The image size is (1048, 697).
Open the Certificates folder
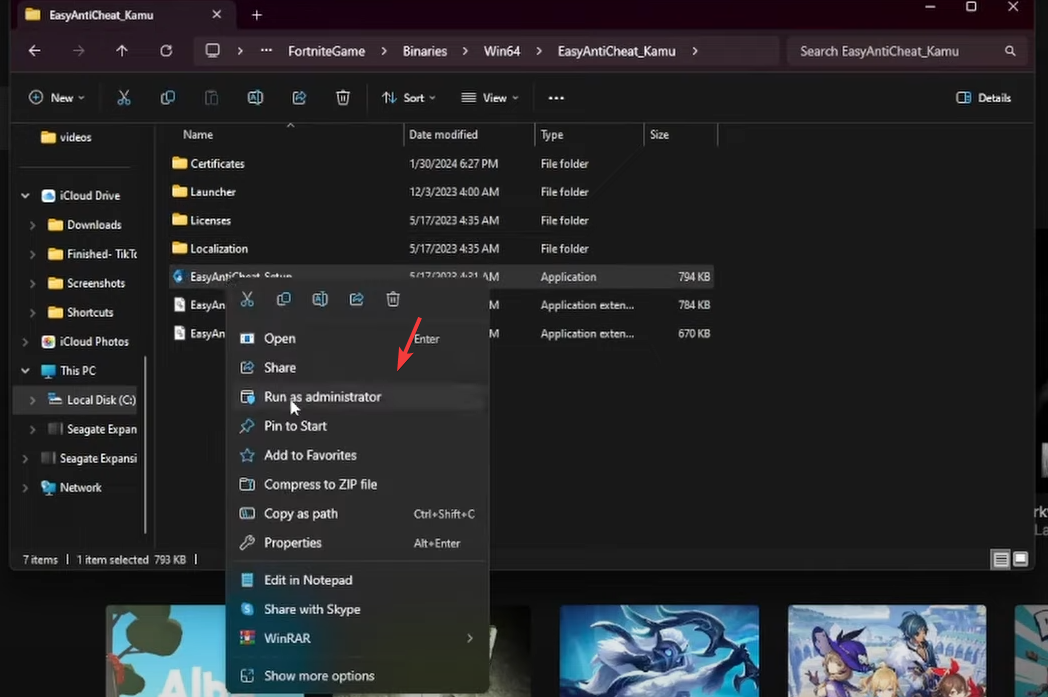coord(217,164)
